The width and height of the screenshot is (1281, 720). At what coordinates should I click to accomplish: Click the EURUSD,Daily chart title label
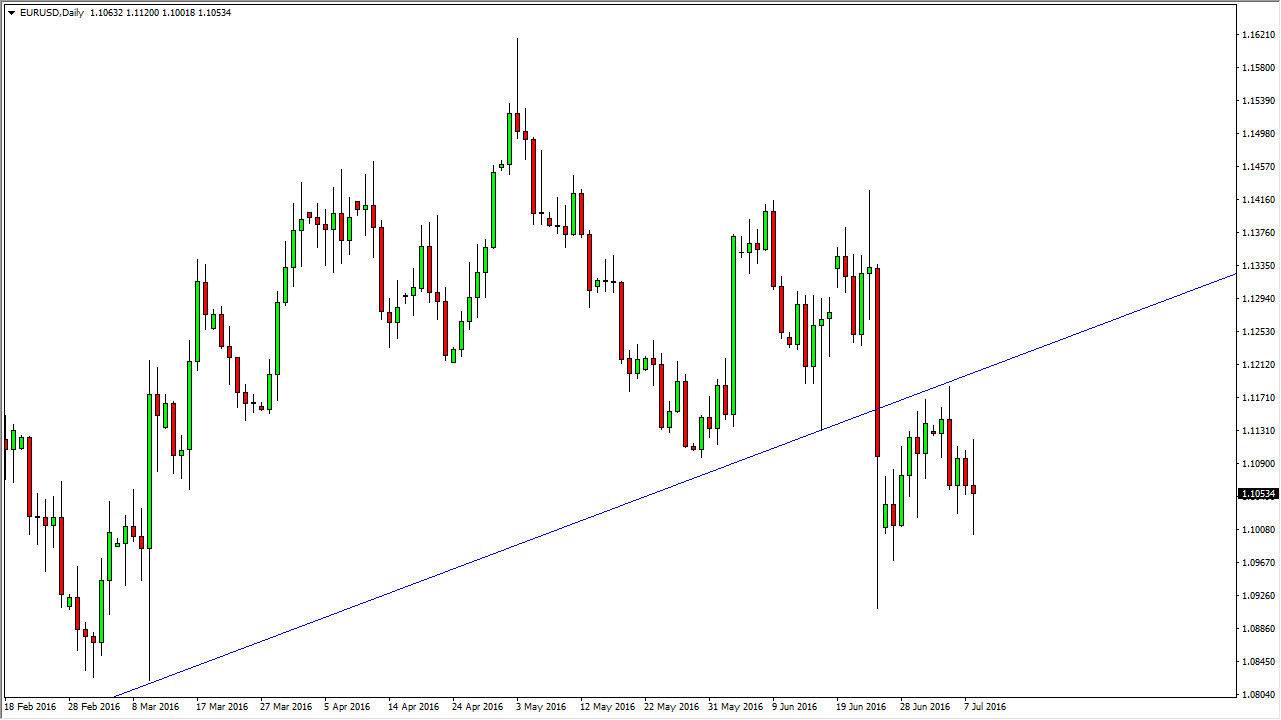pos(52,13)
